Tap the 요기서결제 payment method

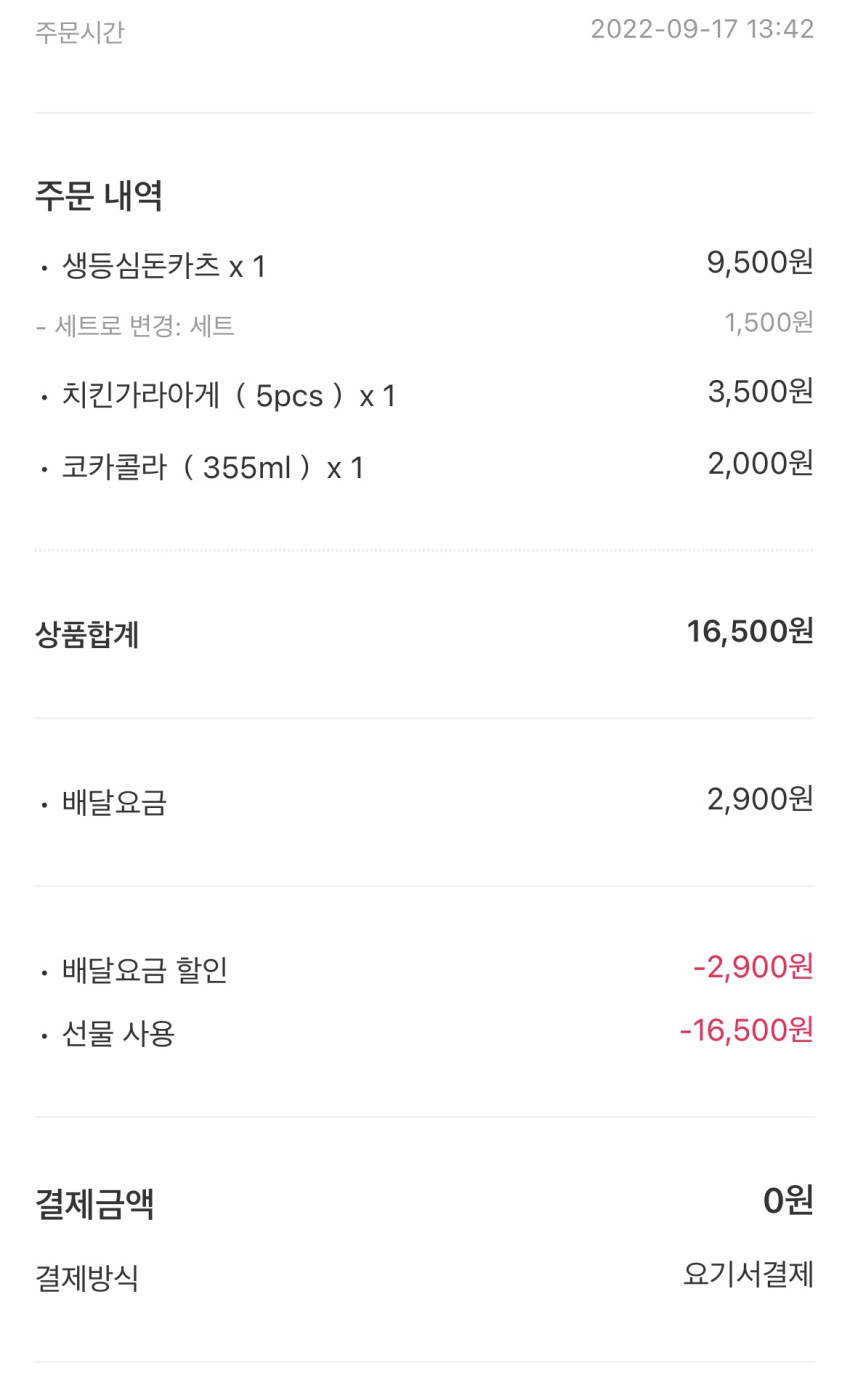[748, 1274]
